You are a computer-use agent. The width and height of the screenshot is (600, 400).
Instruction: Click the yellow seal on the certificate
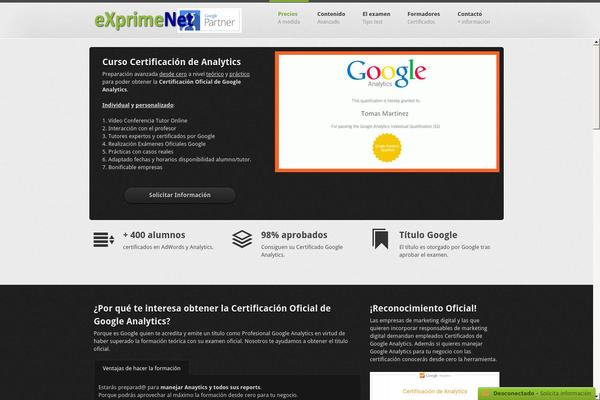pyautogui.click(x=387, y=148)
